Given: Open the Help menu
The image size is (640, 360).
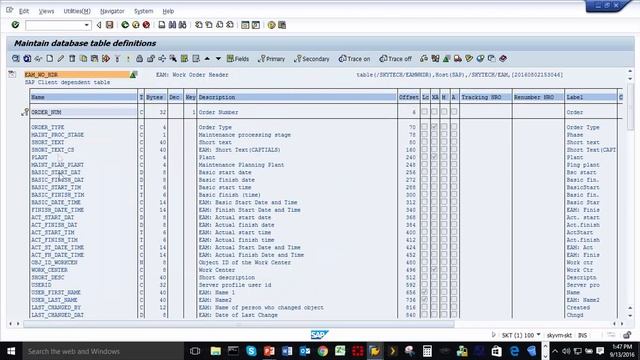Looking at the screenshot, I should point(168,11).
